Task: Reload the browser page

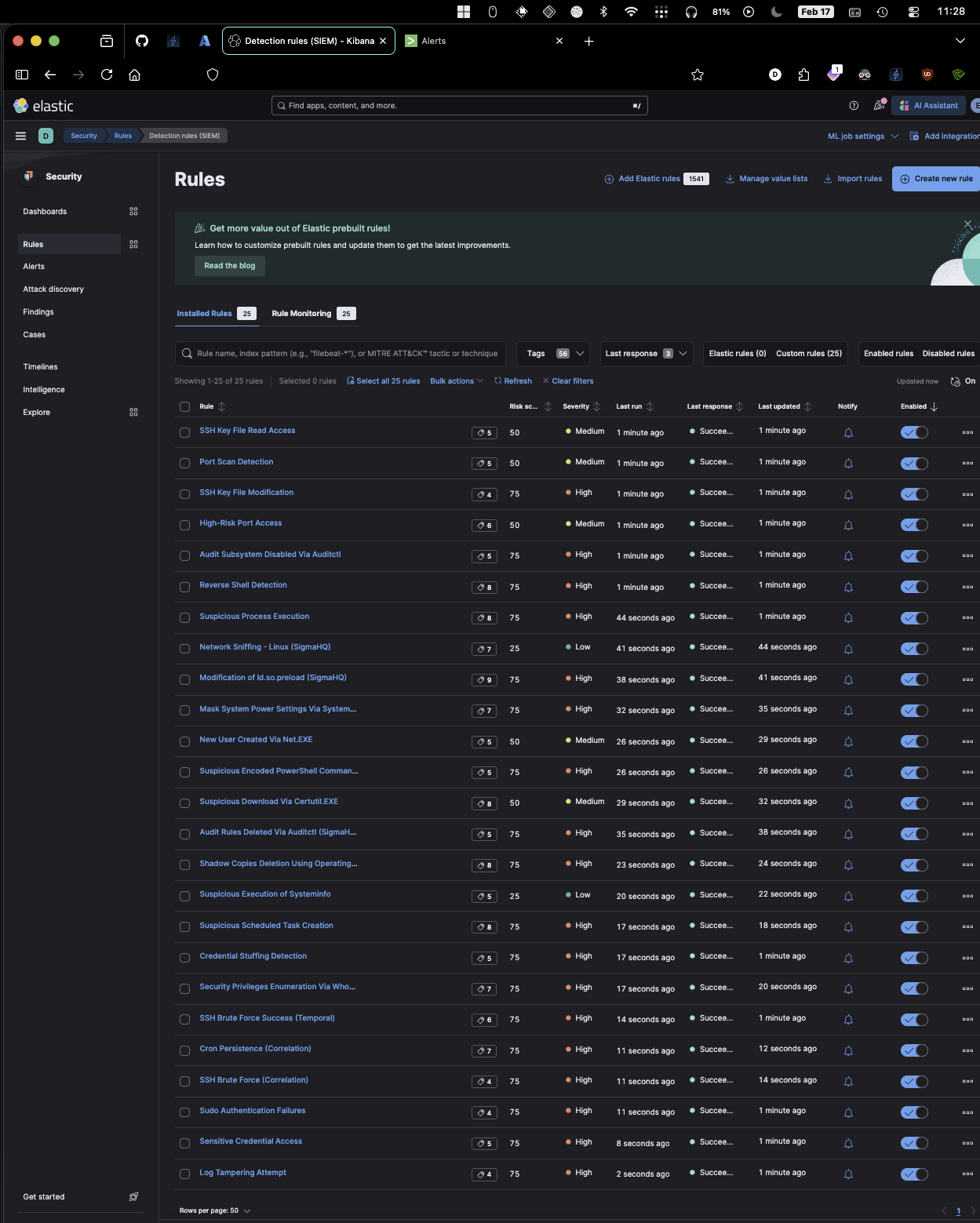Action: 107,75
